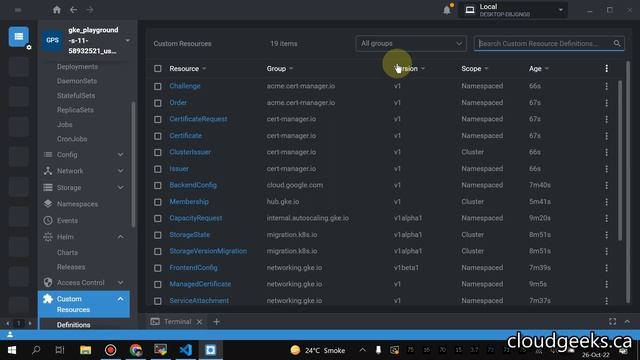Add a new terminal tab

[216, 322]
